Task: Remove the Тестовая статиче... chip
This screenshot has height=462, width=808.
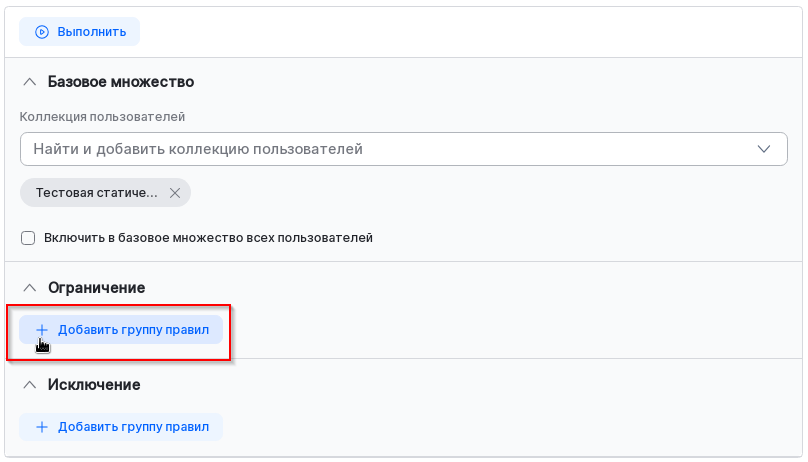Action: (x=175, y=193)
